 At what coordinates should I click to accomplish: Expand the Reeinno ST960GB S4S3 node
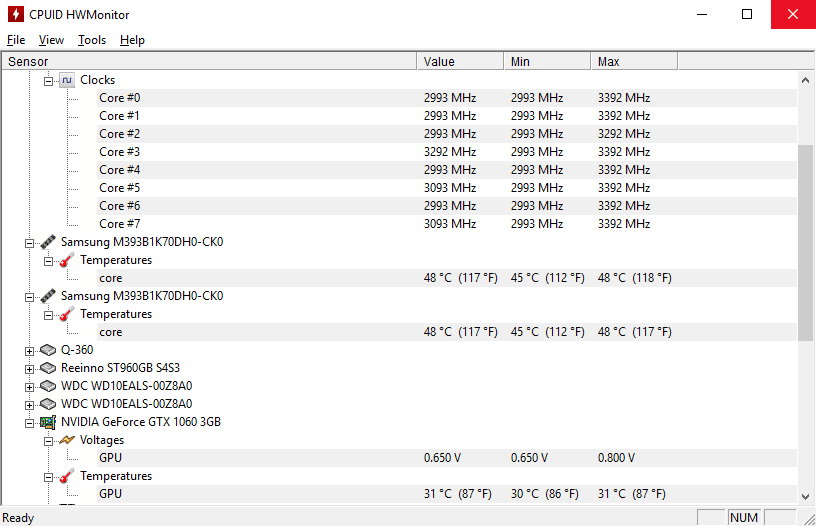29,369
